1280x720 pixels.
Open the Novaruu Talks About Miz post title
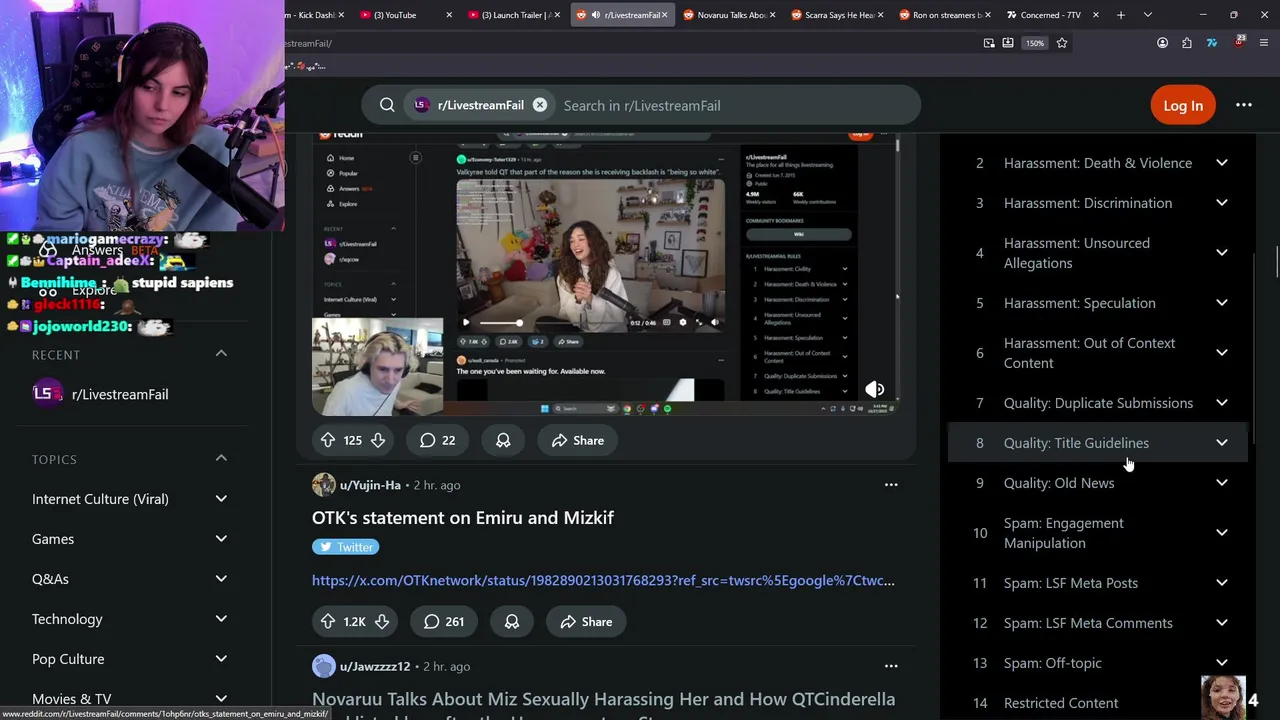coord(603,698)
